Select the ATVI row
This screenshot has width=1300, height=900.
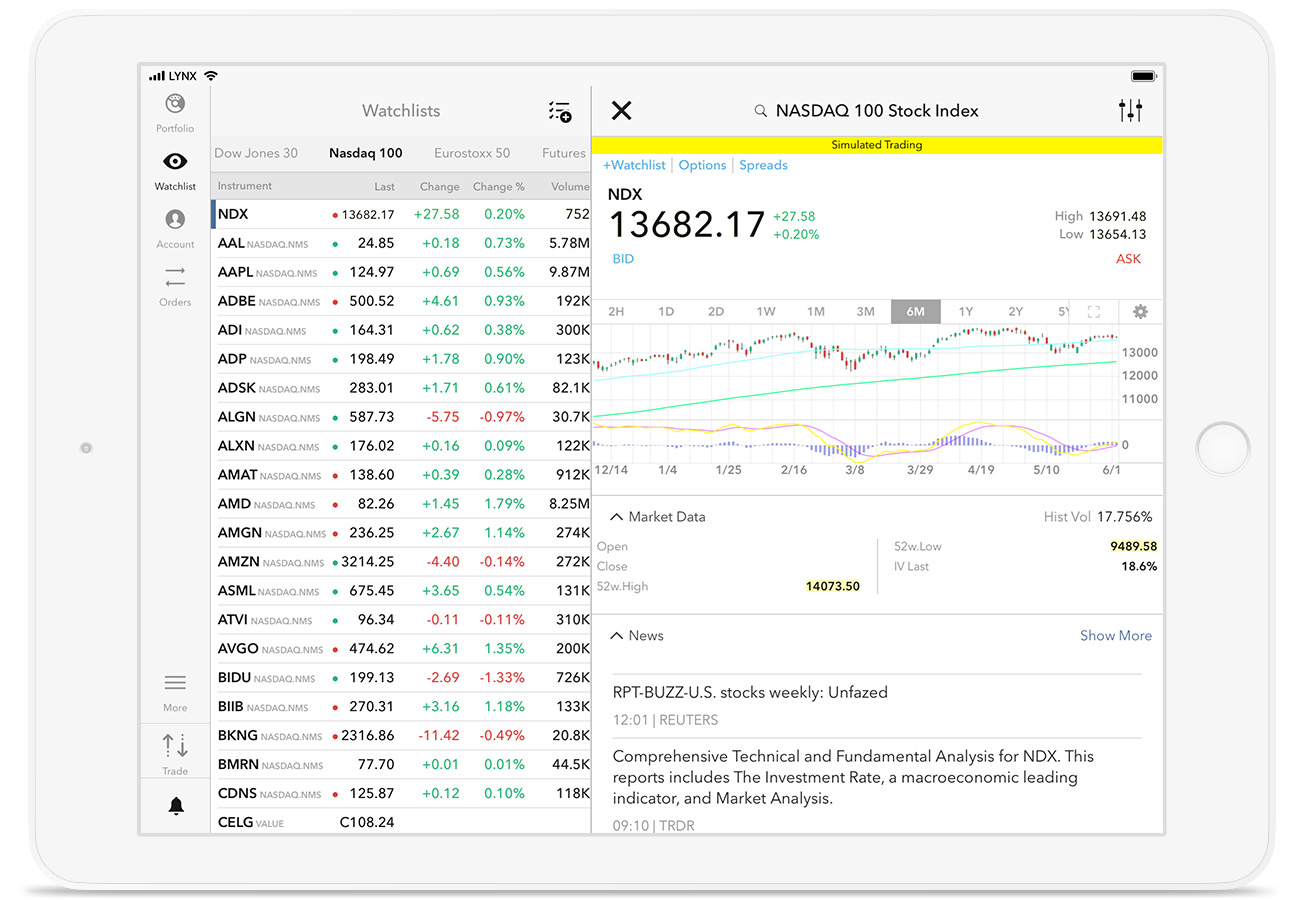pos(401,620)
